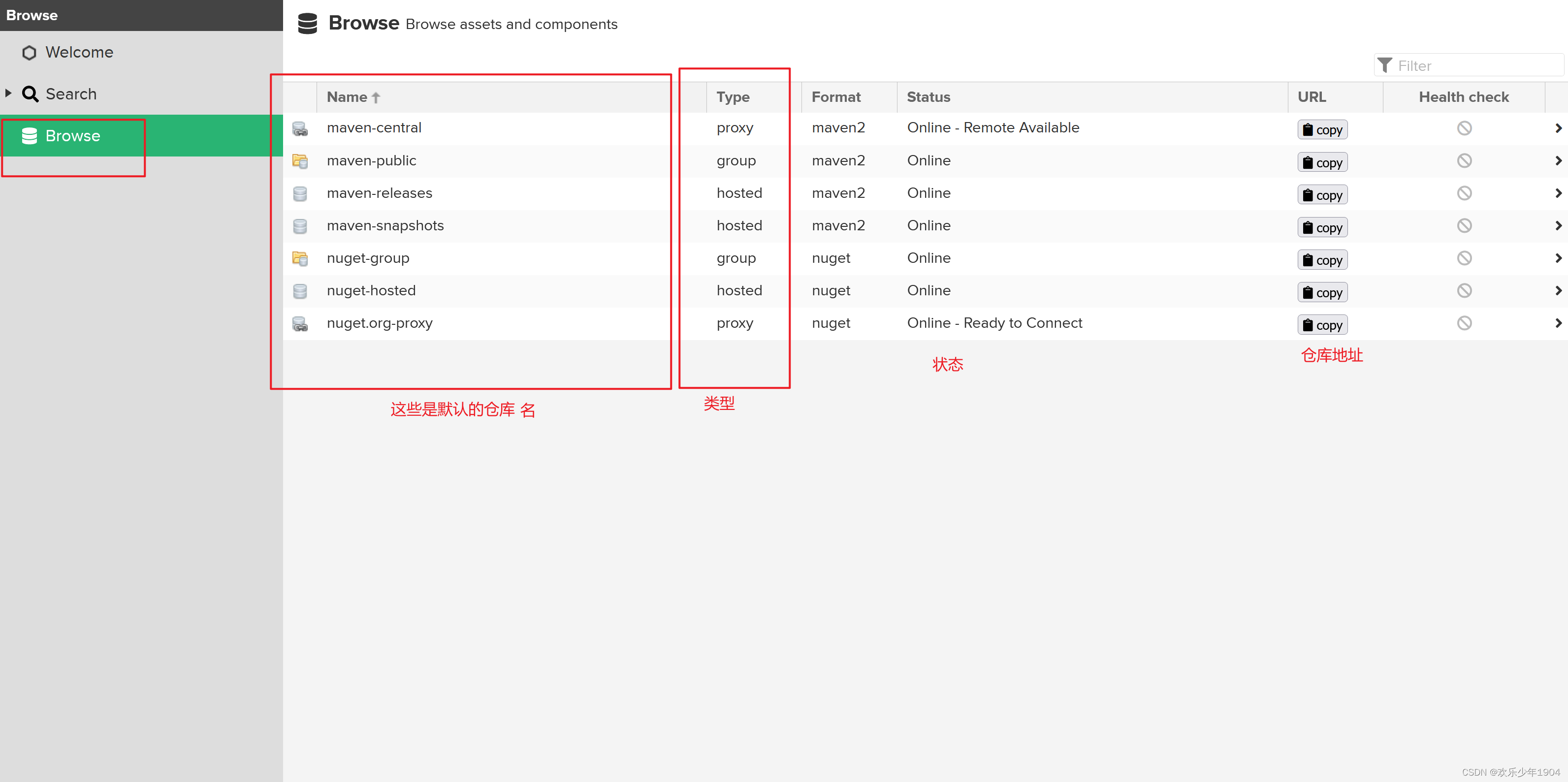Image resolution: width=1568 pixels, height=782 pixels.
Task: Open the nuget-group repository row
Action: point(368,259)
